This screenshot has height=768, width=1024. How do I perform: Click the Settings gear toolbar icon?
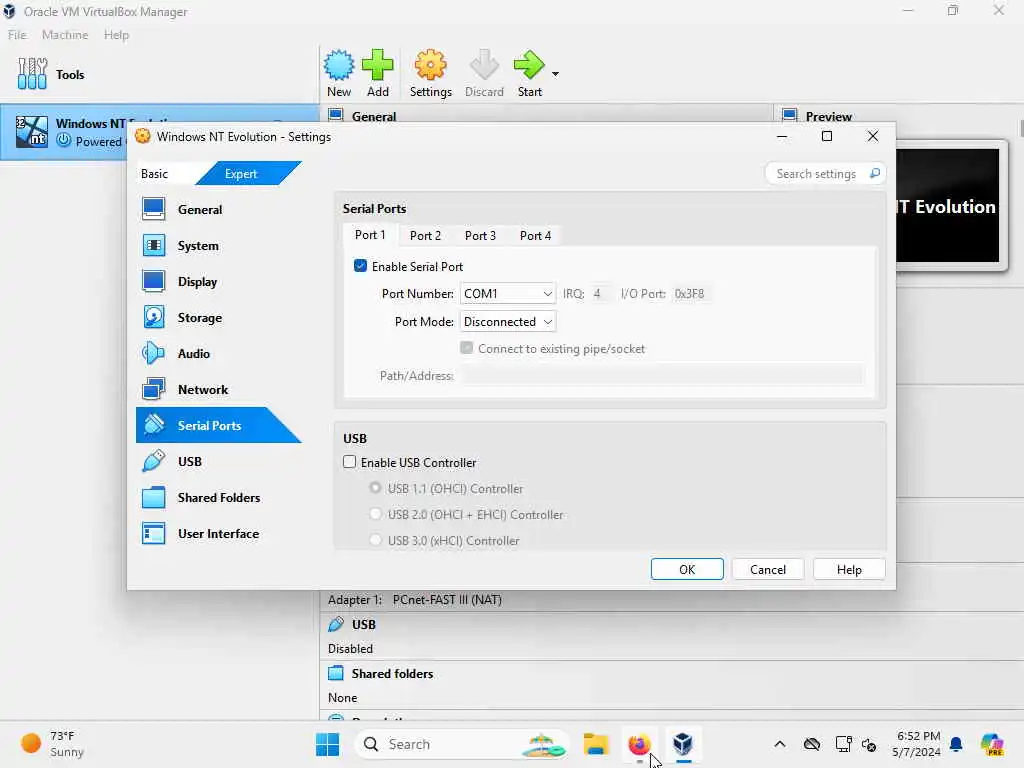click(x=430, y=65)
